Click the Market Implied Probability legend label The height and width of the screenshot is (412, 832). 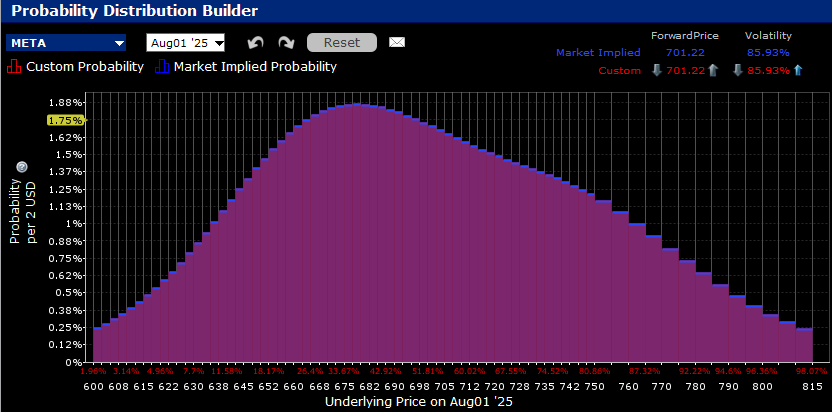(254, 67)
